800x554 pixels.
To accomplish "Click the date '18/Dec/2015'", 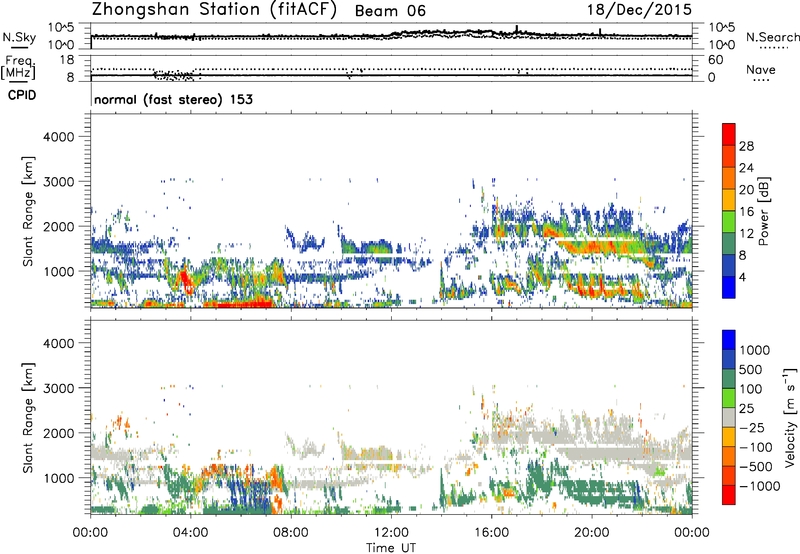I will point(639,10).
